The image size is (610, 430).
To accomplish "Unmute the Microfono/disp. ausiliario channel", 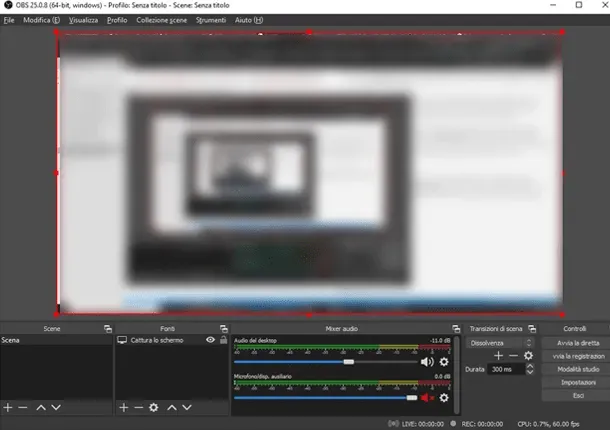I will point(427,398).
